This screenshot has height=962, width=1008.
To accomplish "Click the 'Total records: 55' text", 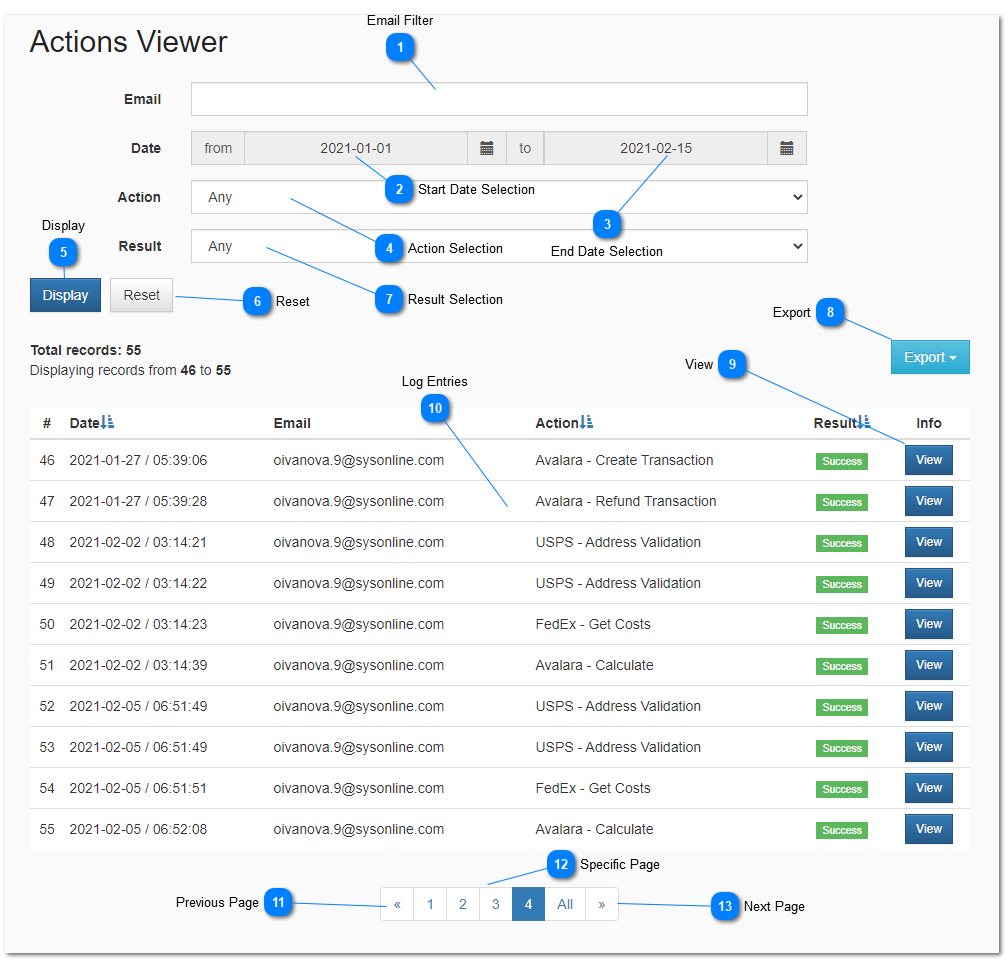I will pyautogui.click(x=86, y=350).
